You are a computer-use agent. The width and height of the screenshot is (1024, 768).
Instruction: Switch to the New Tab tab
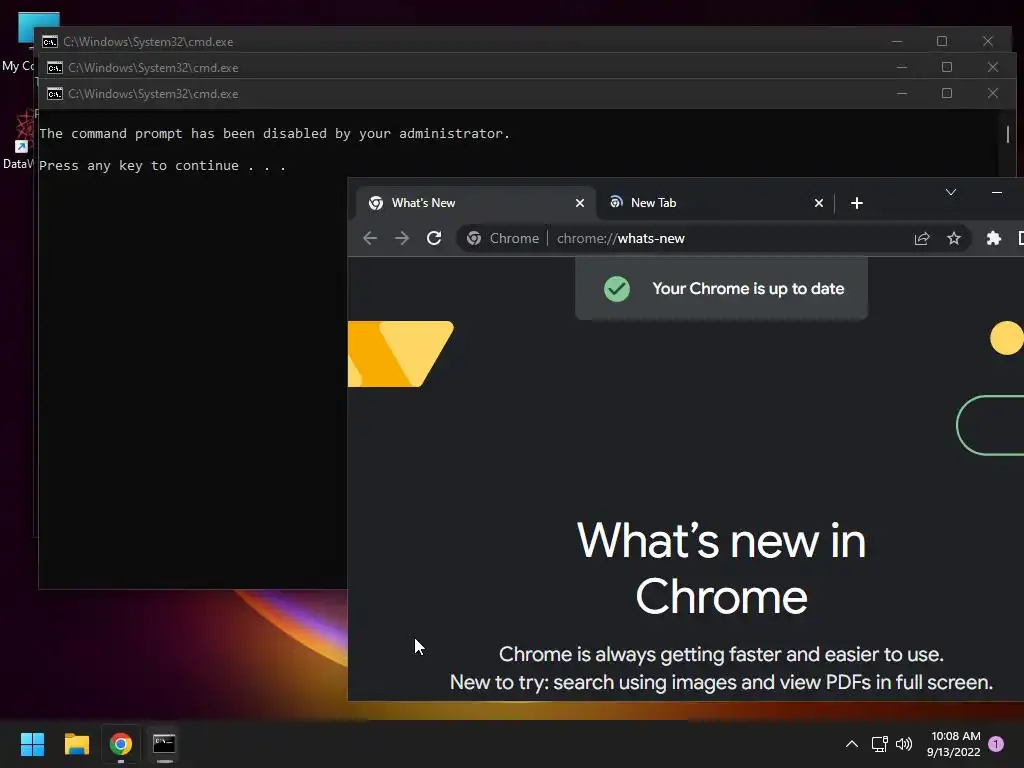tap(716, 203)
